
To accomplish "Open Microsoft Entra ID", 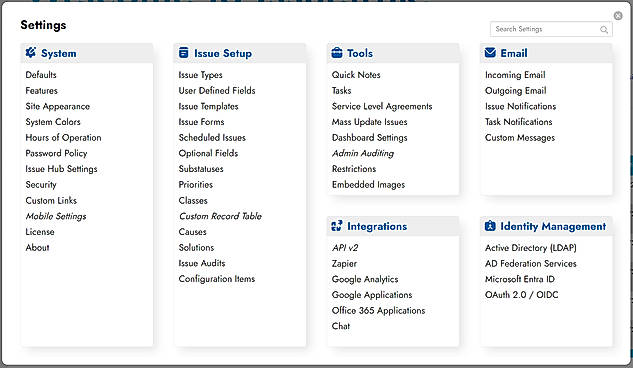I will pos(520,279).
